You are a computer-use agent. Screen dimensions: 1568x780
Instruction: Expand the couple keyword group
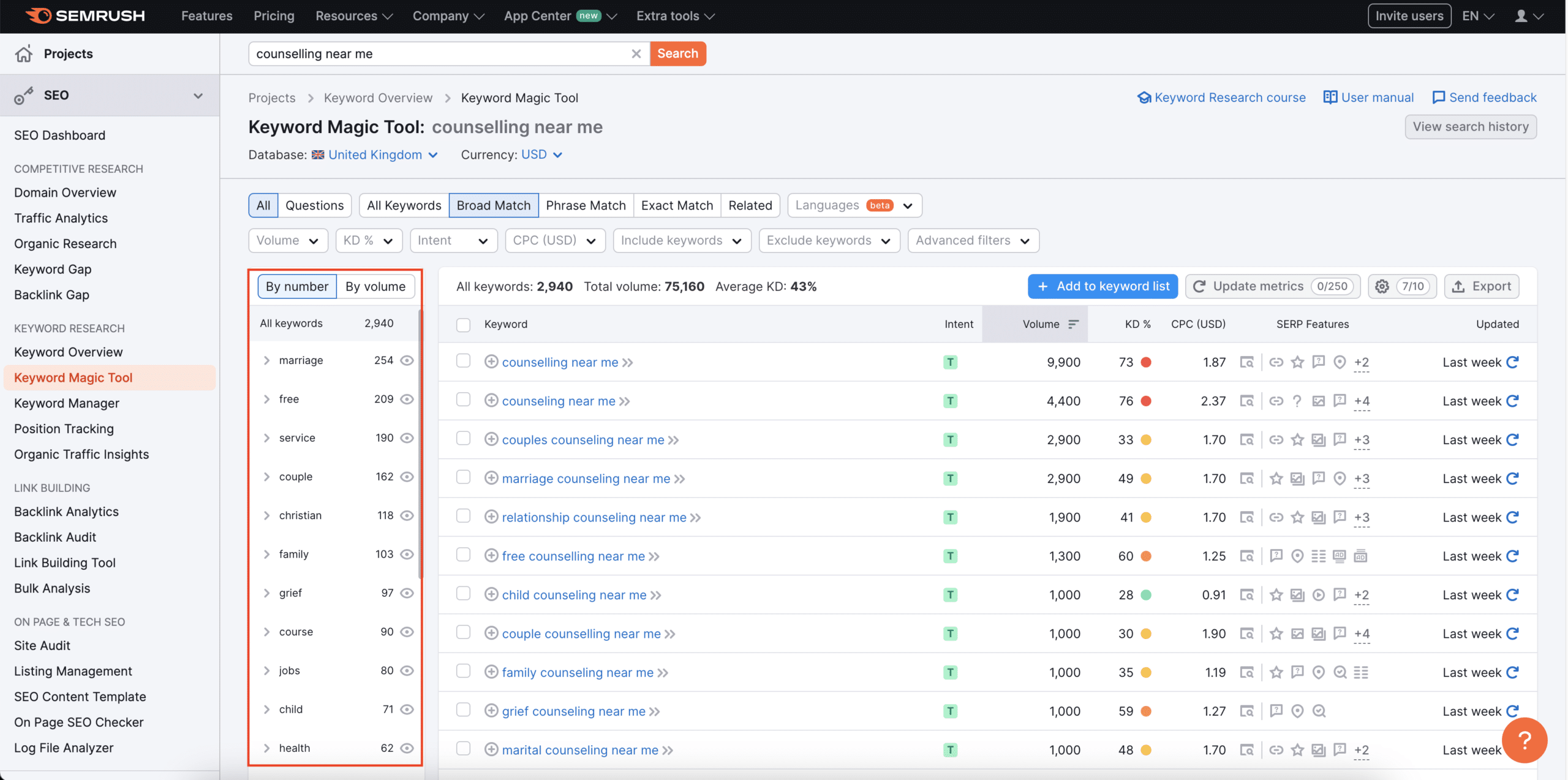266,477
